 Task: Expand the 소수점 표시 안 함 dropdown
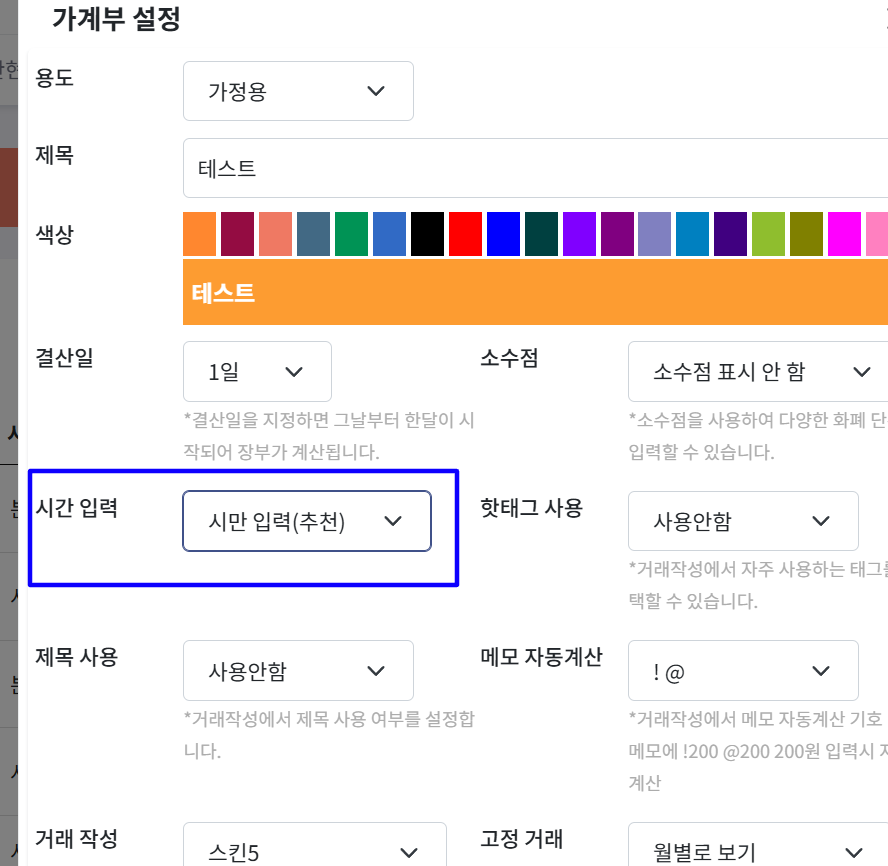(757, 372)
